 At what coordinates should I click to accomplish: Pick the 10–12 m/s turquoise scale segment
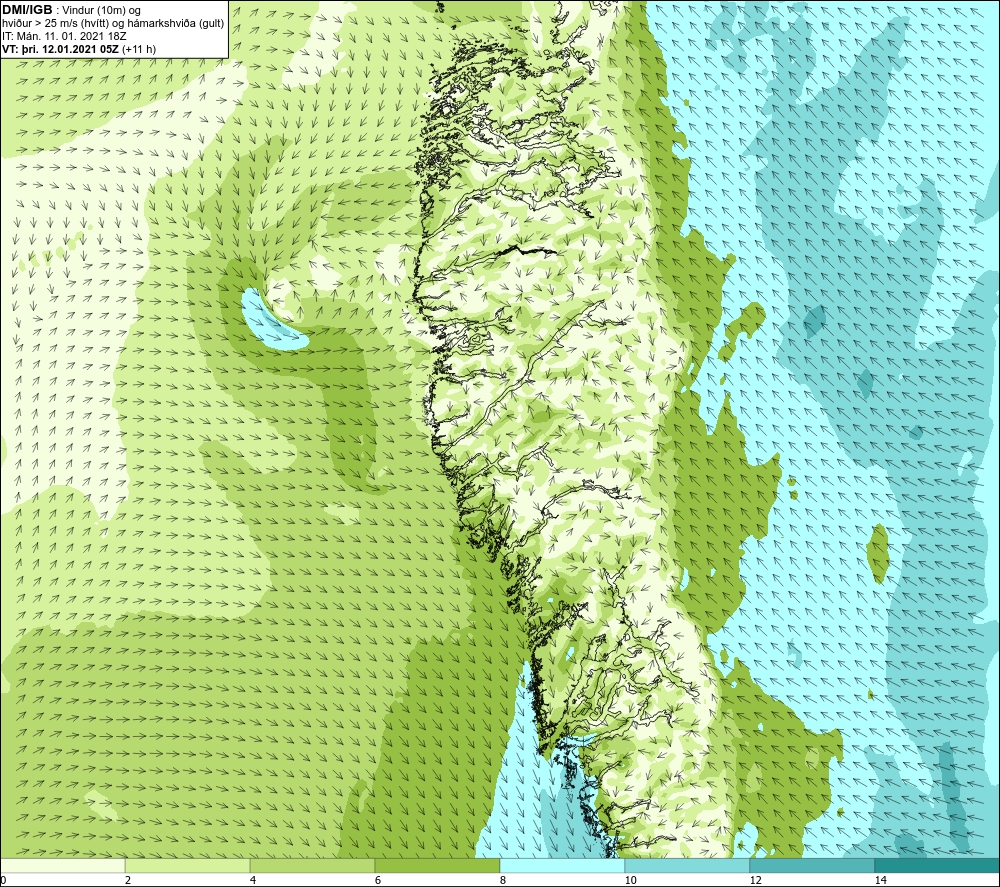tap(688, 865)
